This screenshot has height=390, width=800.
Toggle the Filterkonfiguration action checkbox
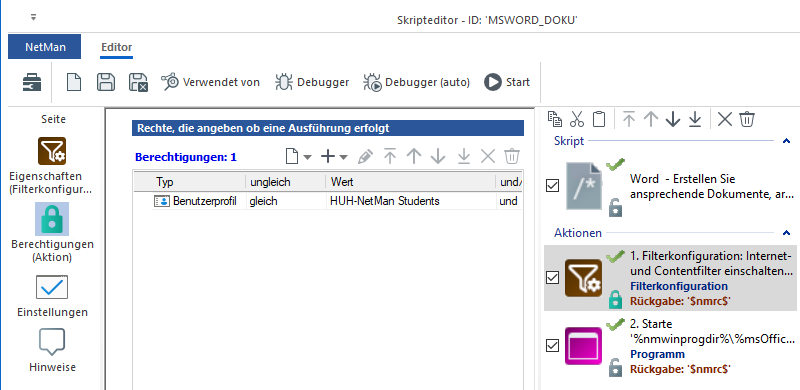point(552,278)
